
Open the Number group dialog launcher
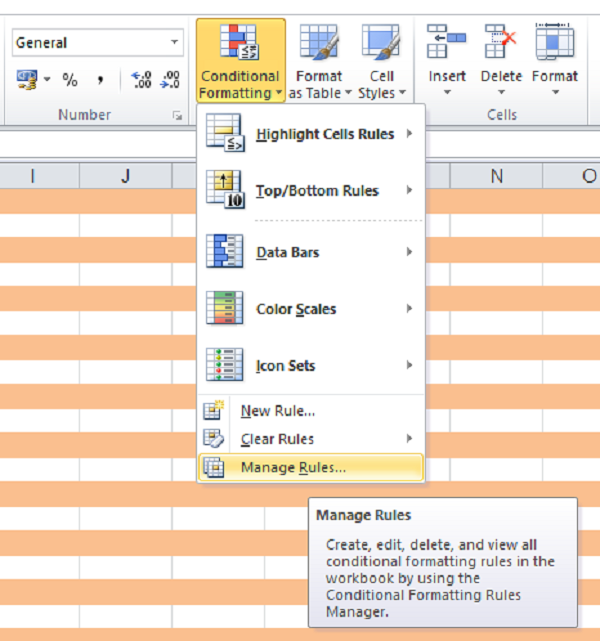[177, 116]
